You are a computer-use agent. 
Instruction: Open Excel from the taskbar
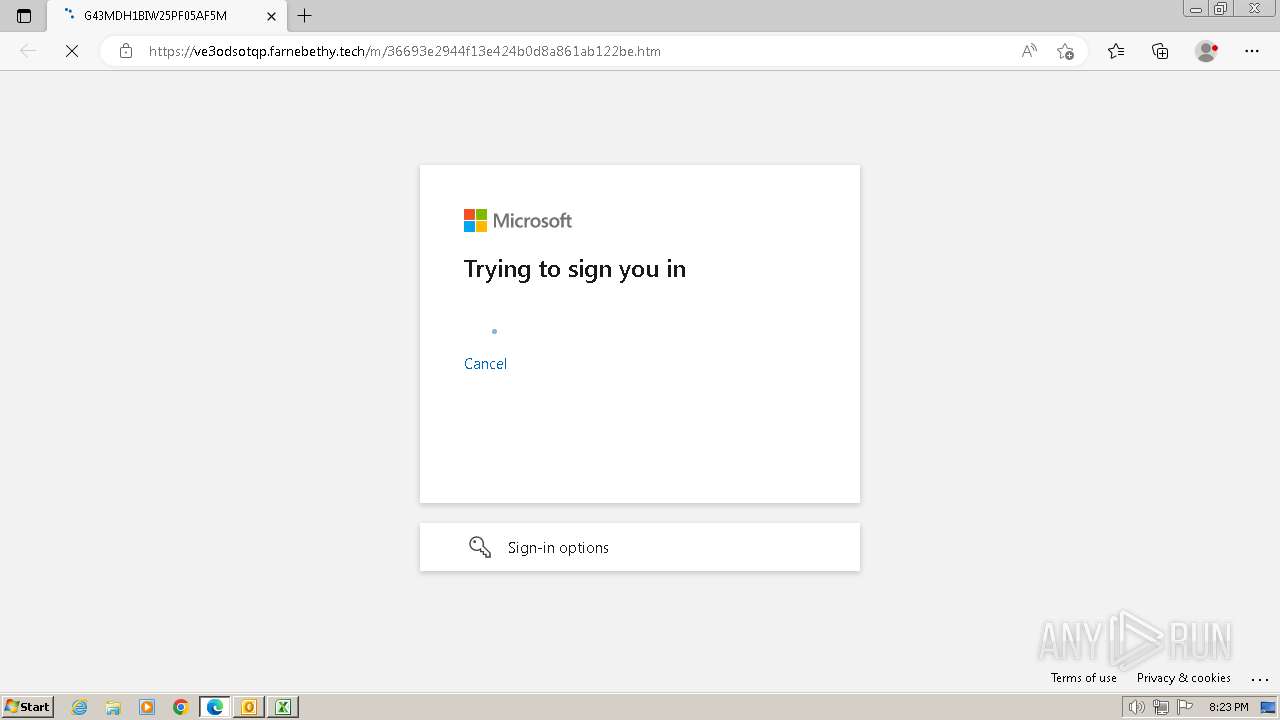click(283, 707)
